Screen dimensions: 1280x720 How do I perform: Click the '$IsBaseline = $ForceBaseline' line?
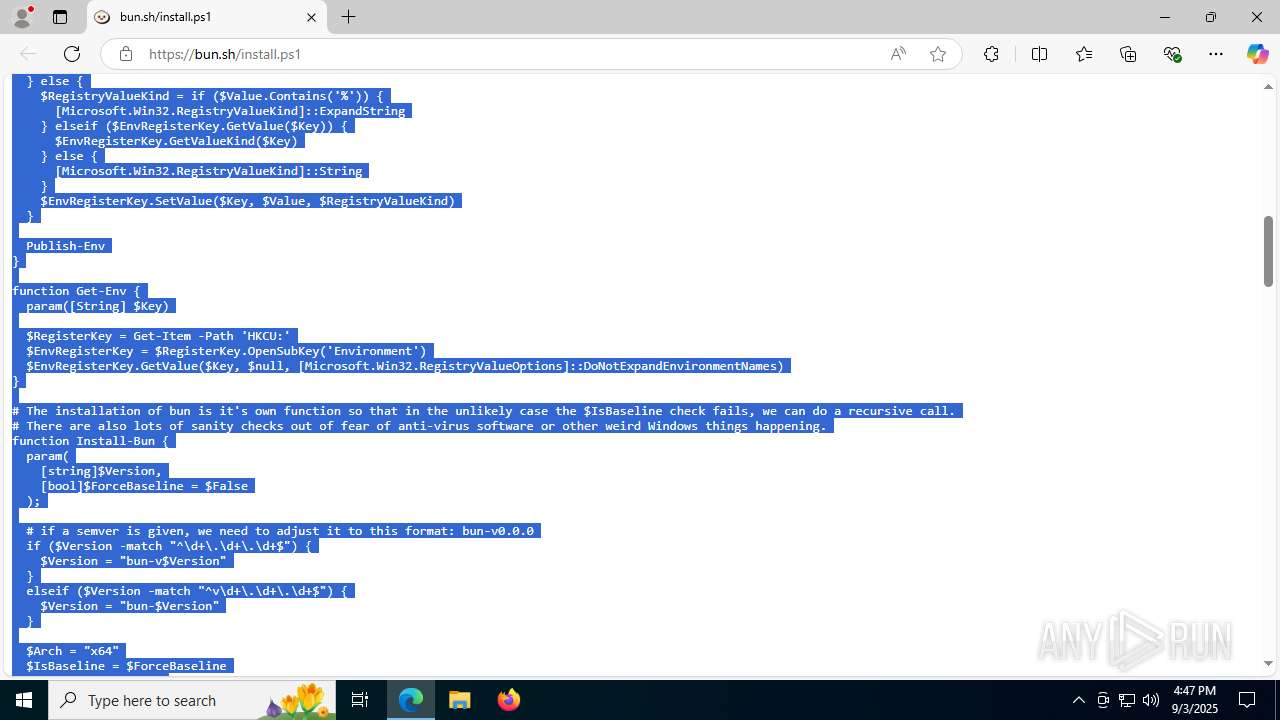pyautogui.click(x=127, y=666)
